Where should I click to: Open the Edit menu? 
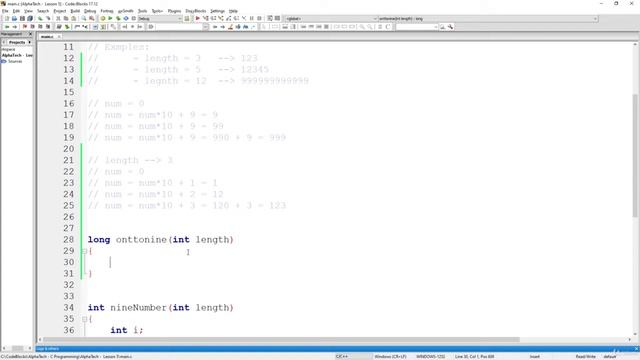tap(16, 11)
